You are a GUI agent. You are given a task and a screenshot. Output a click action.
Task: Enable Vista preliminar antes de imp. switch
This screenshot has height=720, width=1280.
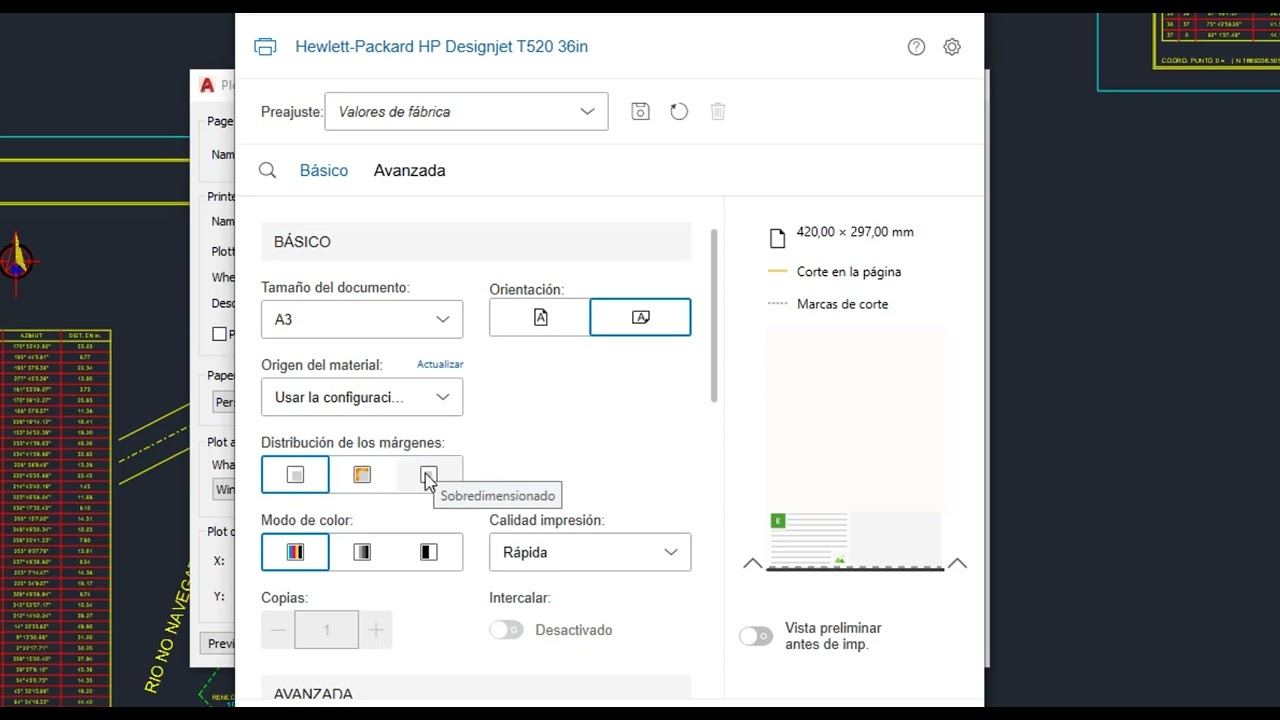coord(756,636)
